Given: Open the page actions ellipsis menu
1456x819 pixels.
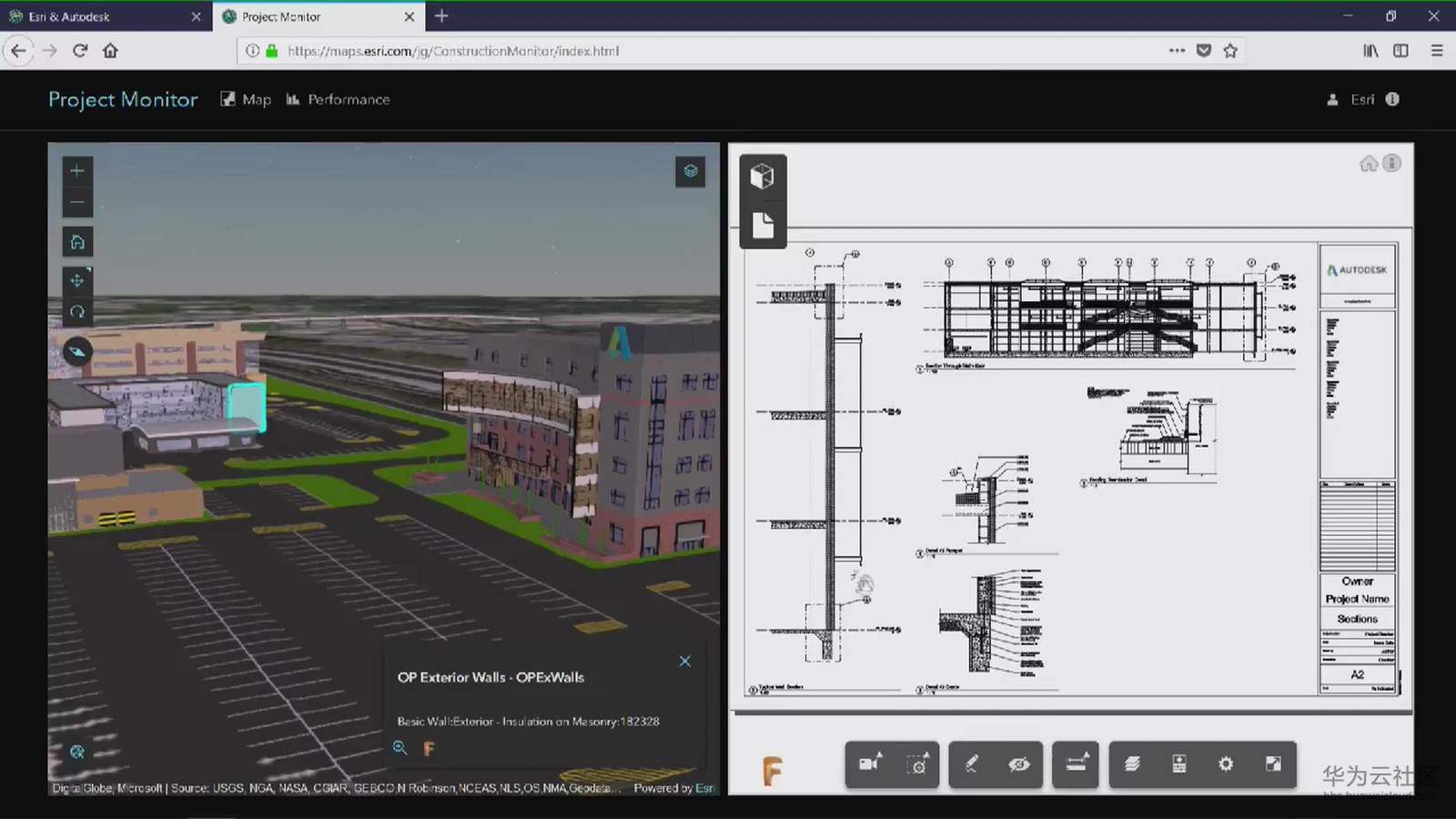Looking at the screenshot, I should click(1177, 51).
